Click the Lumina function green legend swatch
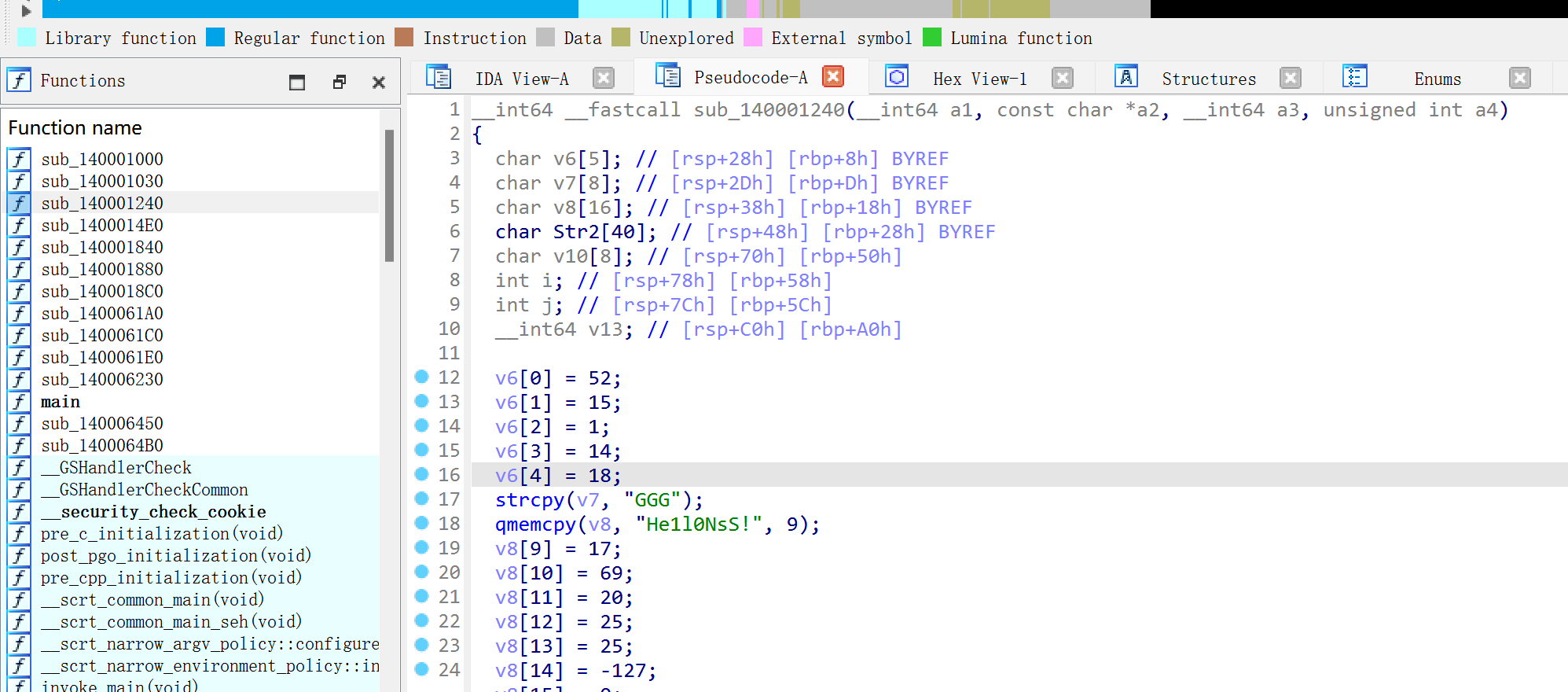Image resolution: width=1568 pixels, height=692 pixels. click(932, 38)
